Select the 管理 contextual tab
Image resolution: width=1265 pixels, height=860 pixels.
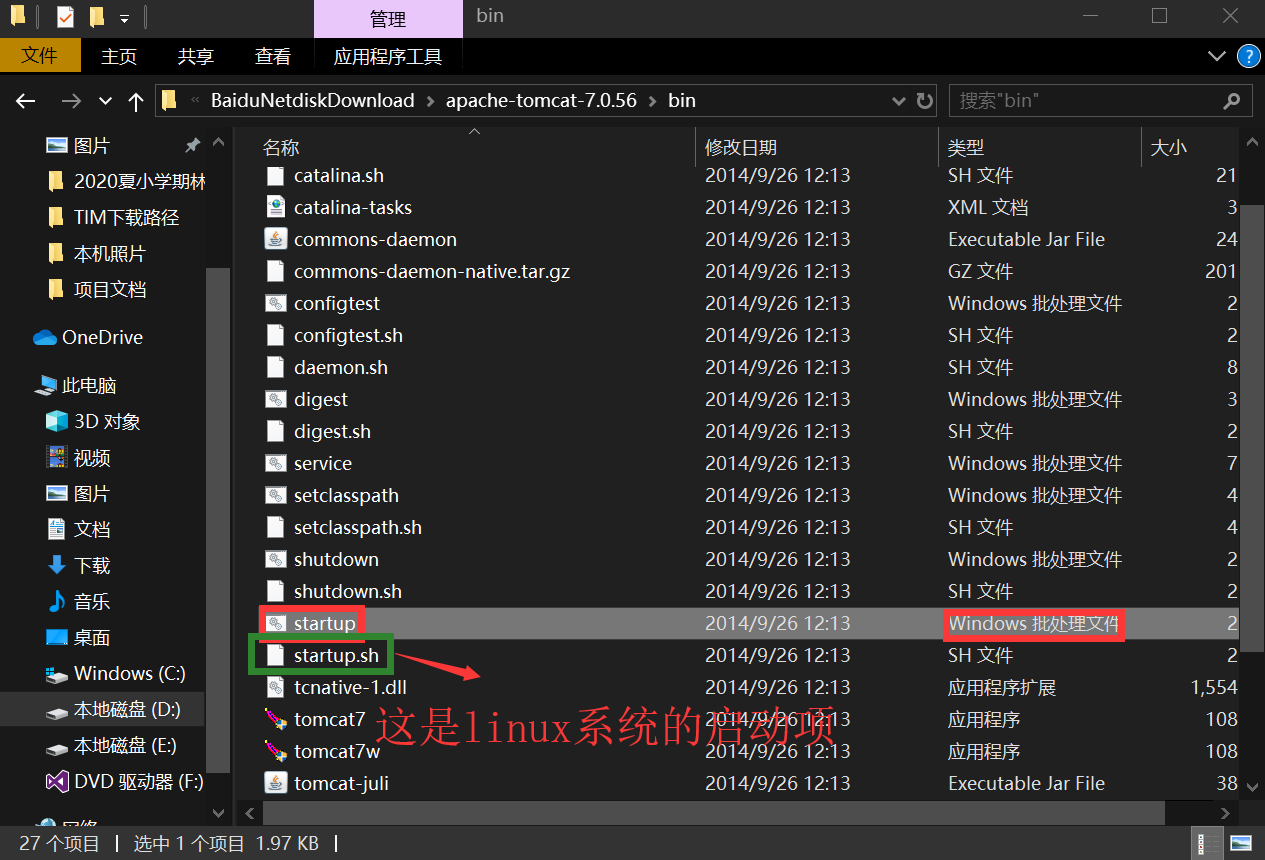tap(388, 19)
